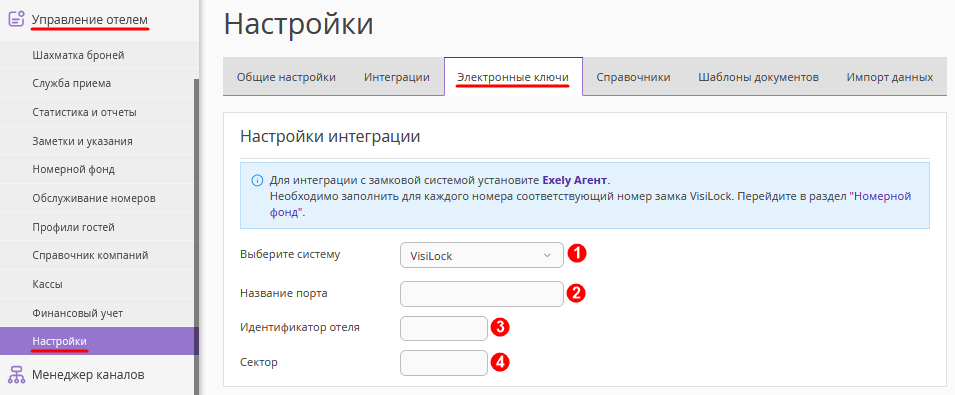
Task: Click the info icon in the blue notice
Action: coord(257,181)
